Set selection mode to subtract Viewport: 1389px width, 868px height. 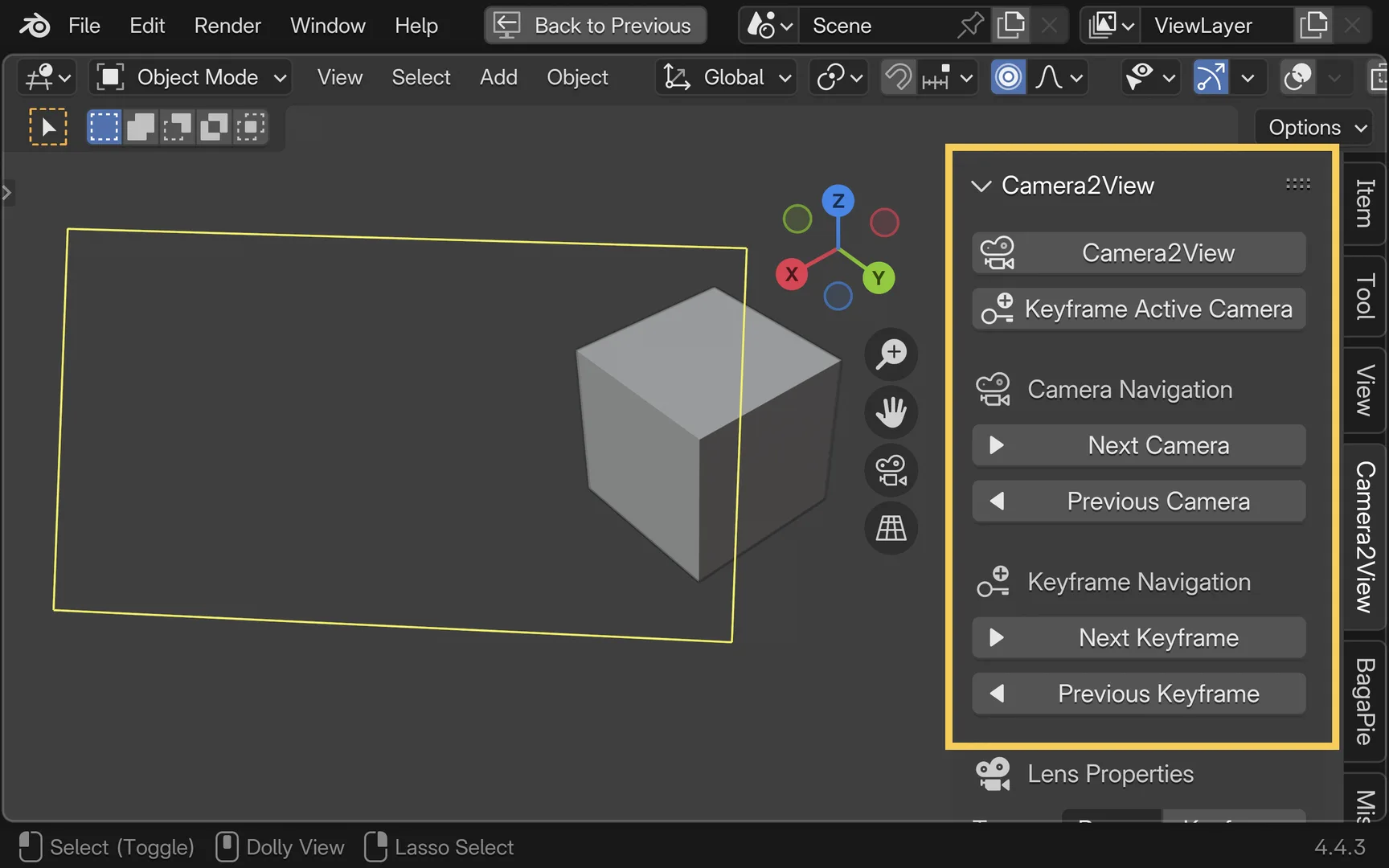[x=177, y=127]
